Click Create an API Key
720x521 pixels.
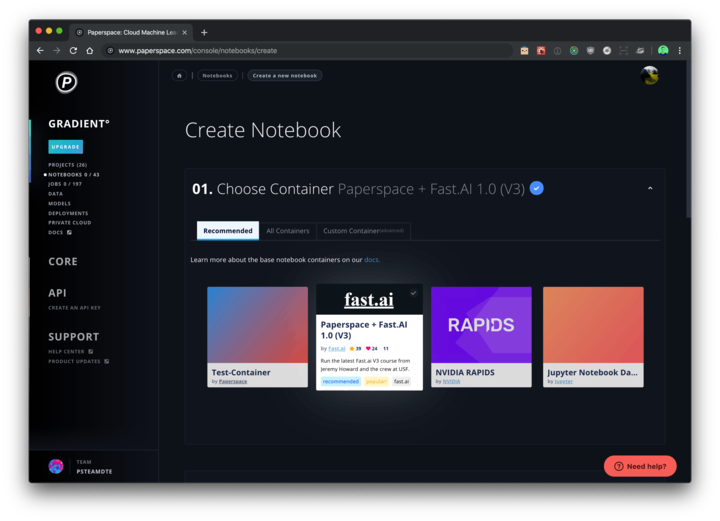coord(74,308)
